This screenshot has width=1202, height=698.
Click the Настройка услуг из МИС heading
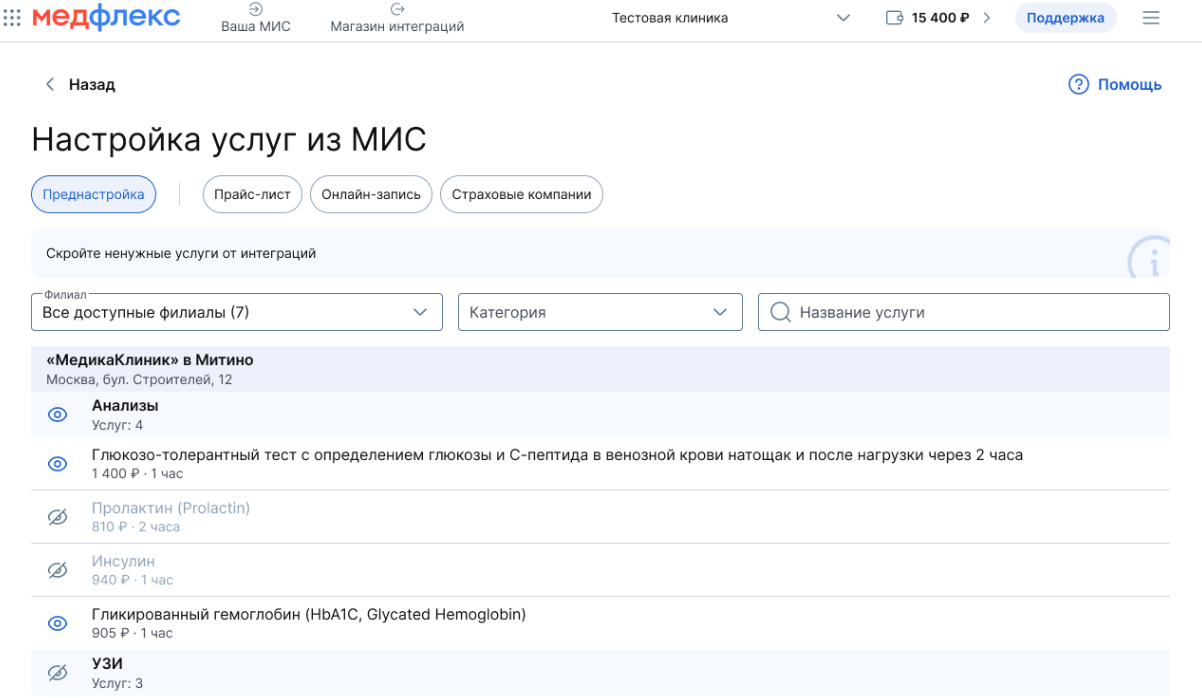point(229,140)
